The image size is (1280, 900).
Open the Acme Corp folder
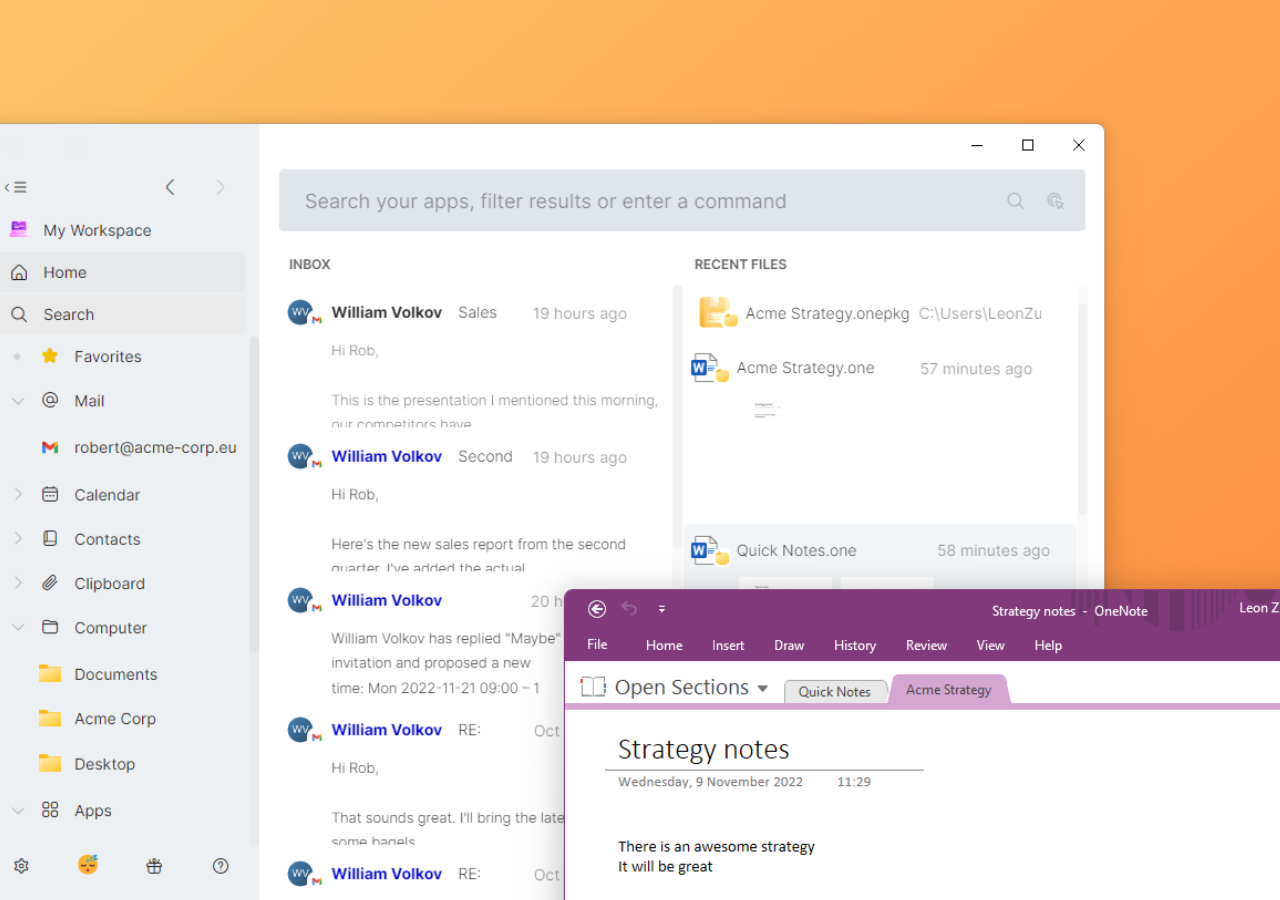(97, 718)
